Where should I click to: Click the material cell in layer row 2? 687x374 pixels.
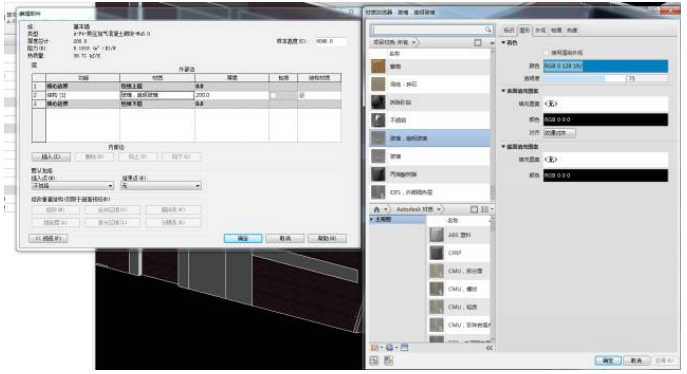[x=157, y=95]
